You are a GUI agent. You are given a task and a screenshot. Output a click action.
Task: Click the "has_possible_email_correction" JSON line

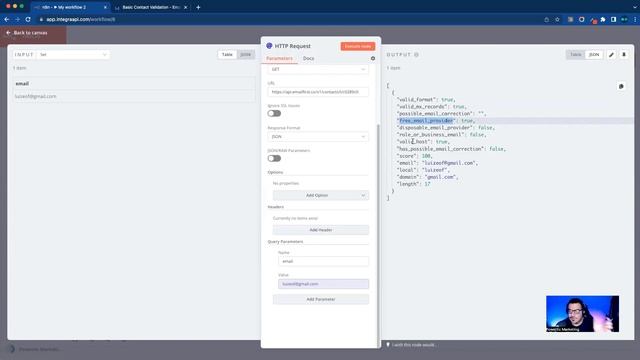[x=451, y=149]
